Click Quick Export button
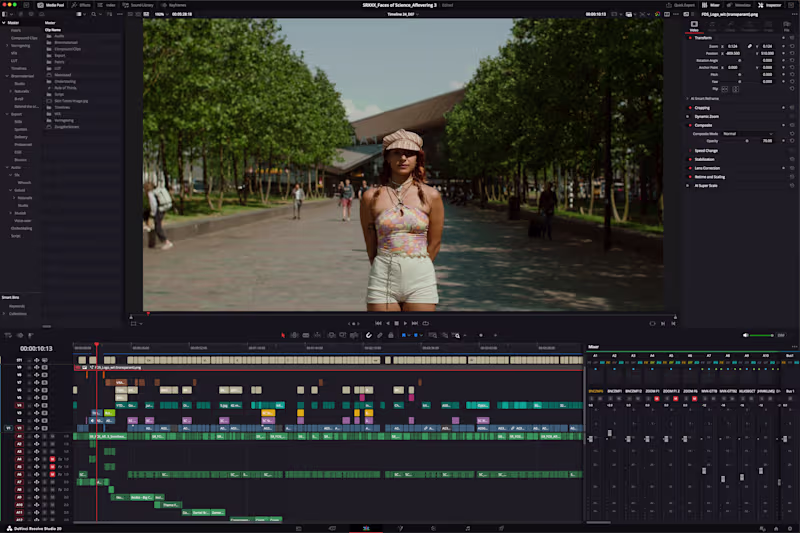The width and height of the screenshot is (800, 533). tap(680, 5)
